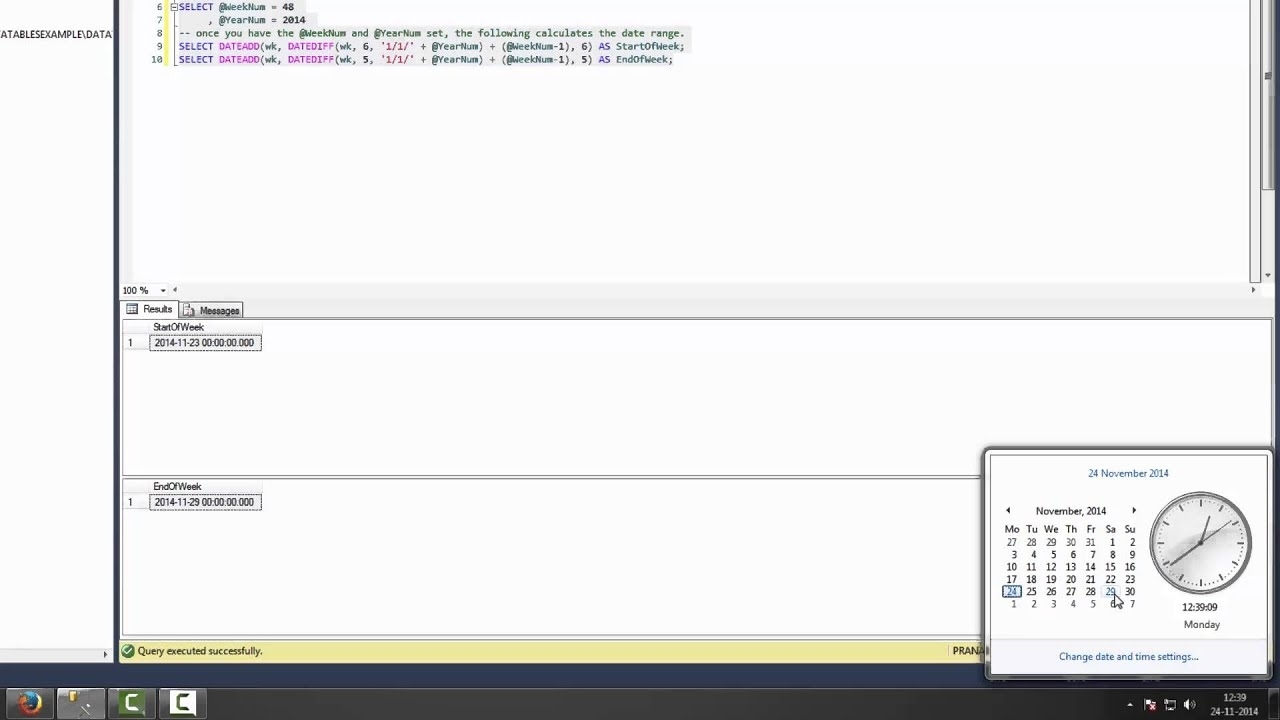
Task: Select 23 in the November calendar
Action: [1130, 580]
